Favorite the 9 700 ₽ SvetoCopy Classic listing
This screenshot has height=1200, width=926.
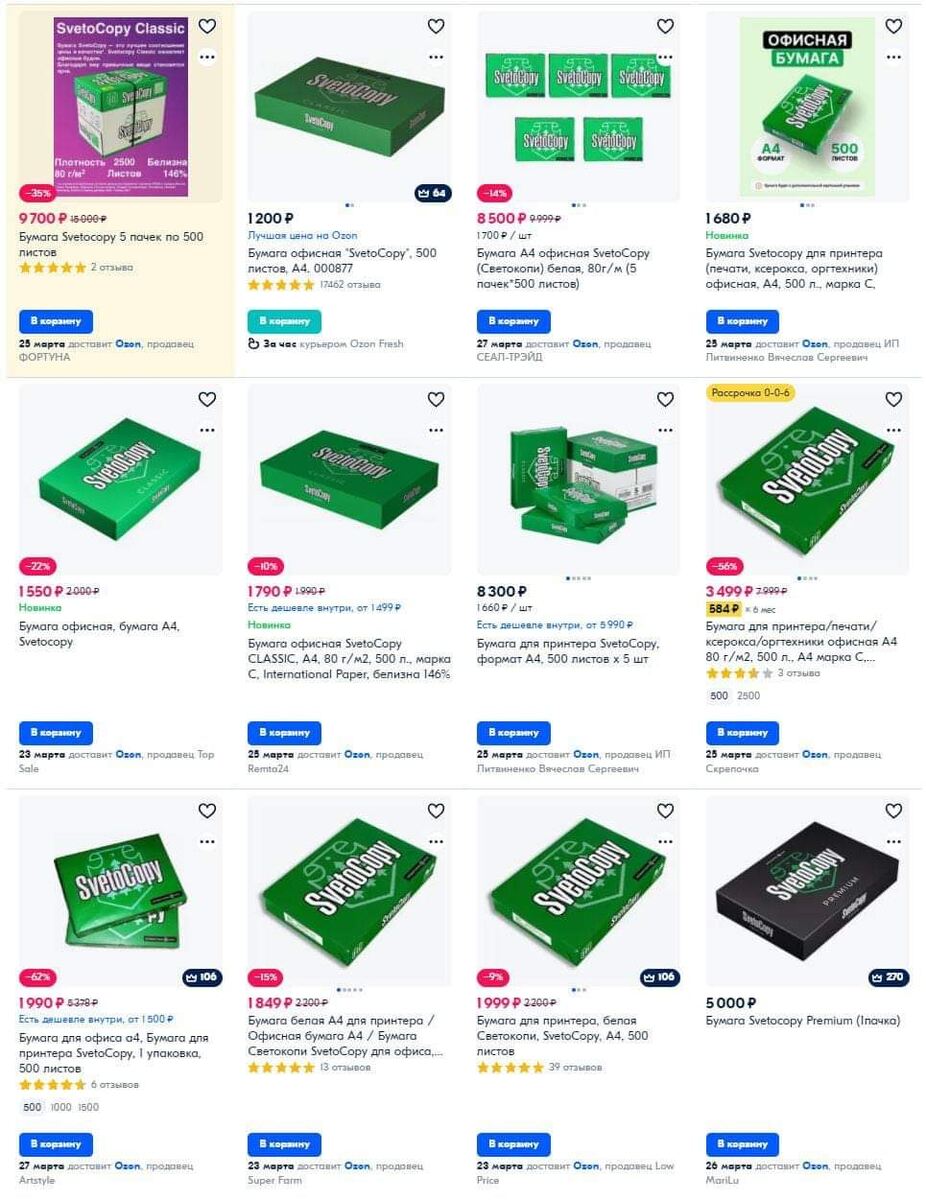[x=207, y=26]
